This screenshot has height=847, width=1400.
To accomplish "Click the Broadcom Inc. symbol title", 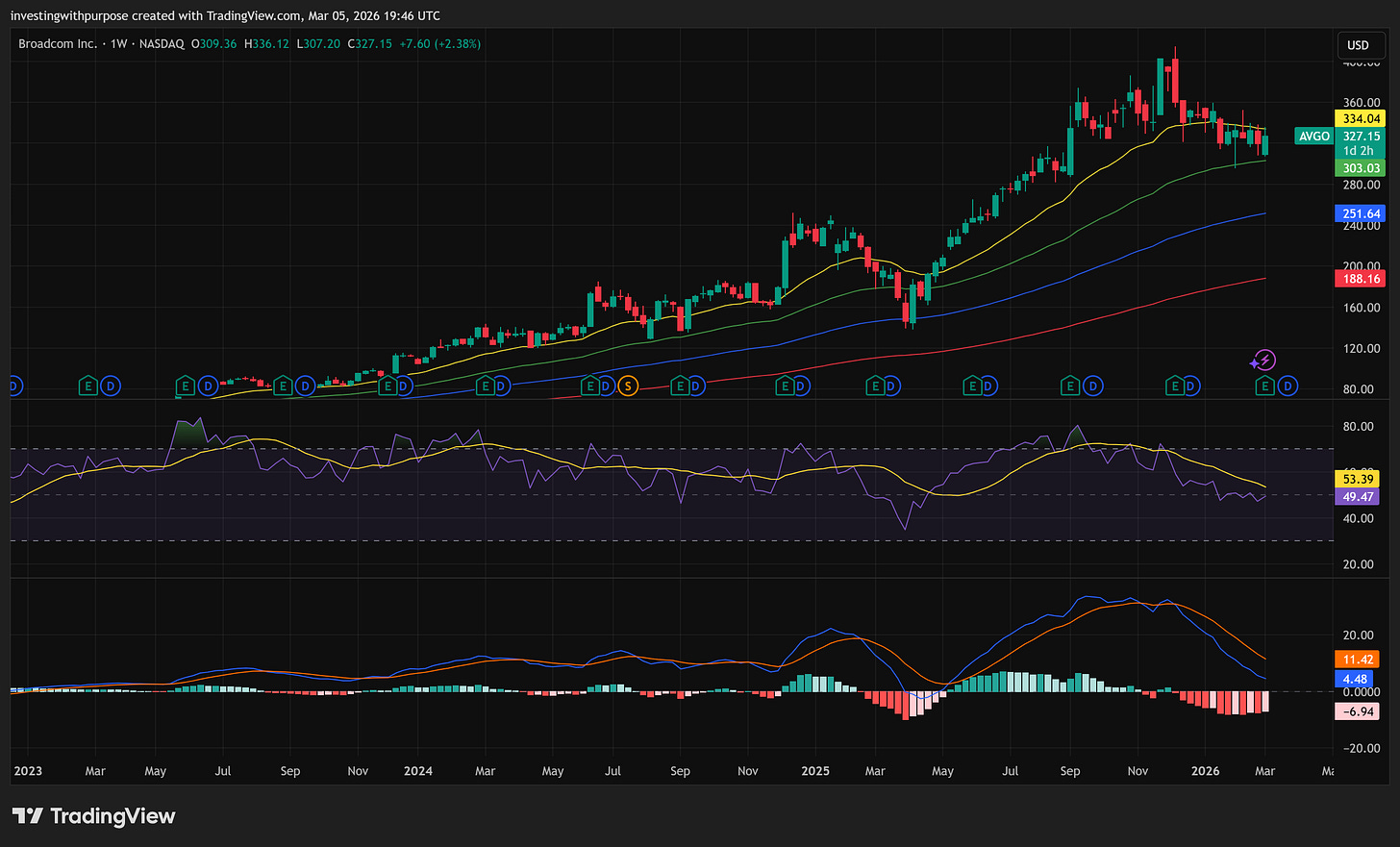I will [58, 44].
